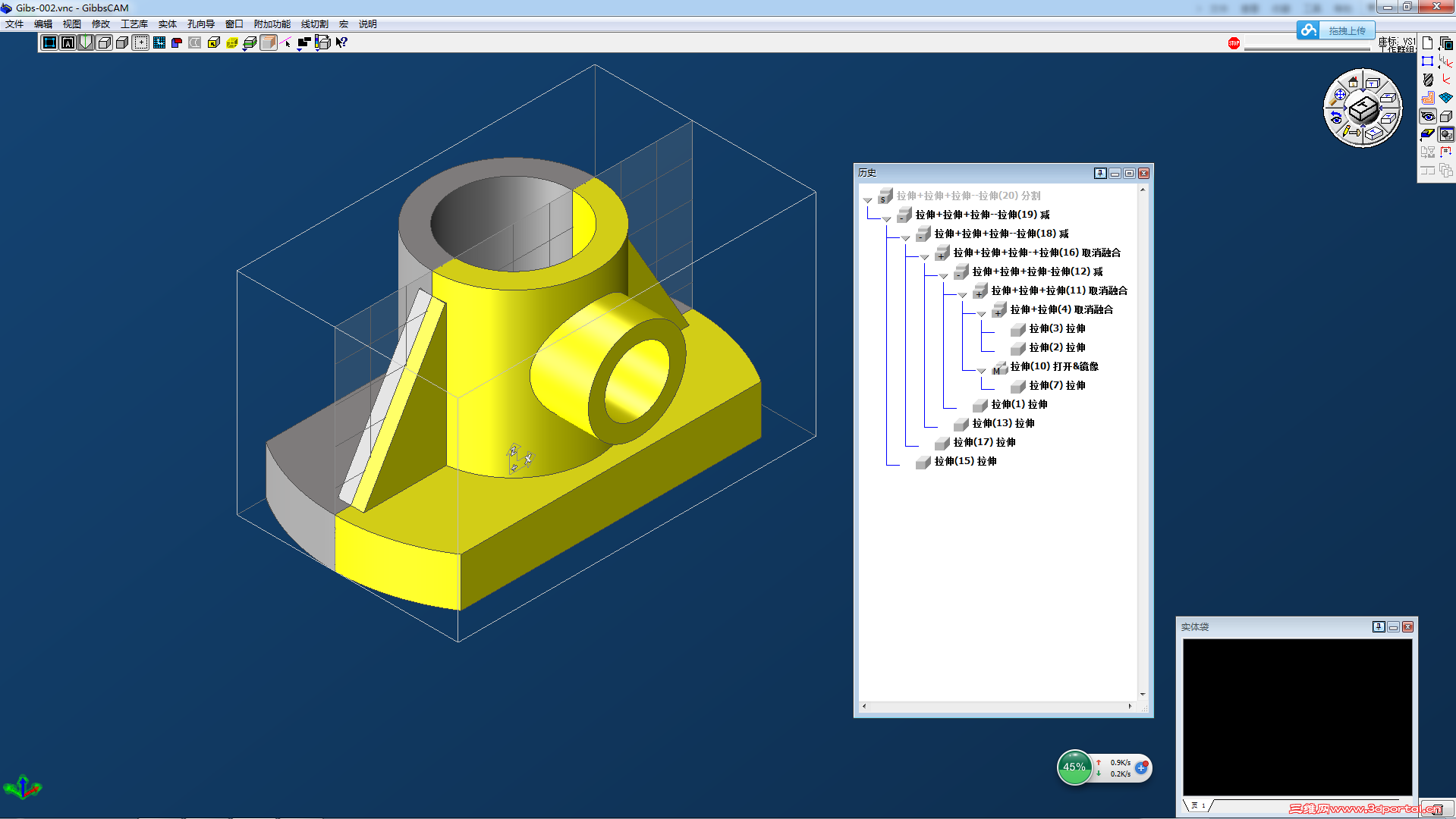This screenshot has height=819, width=1456.
Task: Select the 页 1 tab in 实体袋 panel
Action: click(1199, 805)
